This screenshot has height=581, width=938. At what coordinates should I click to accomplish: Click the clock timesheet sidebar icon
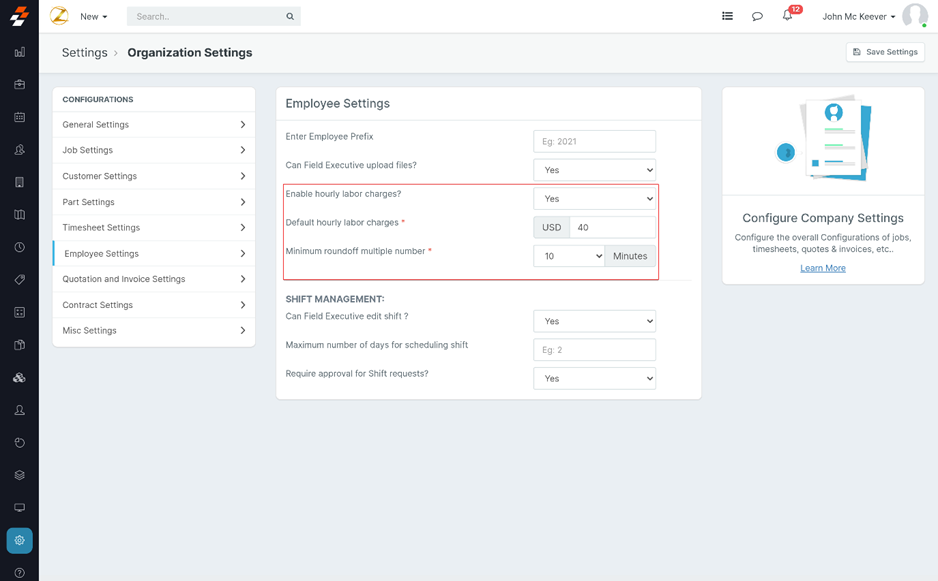point(19,247)
